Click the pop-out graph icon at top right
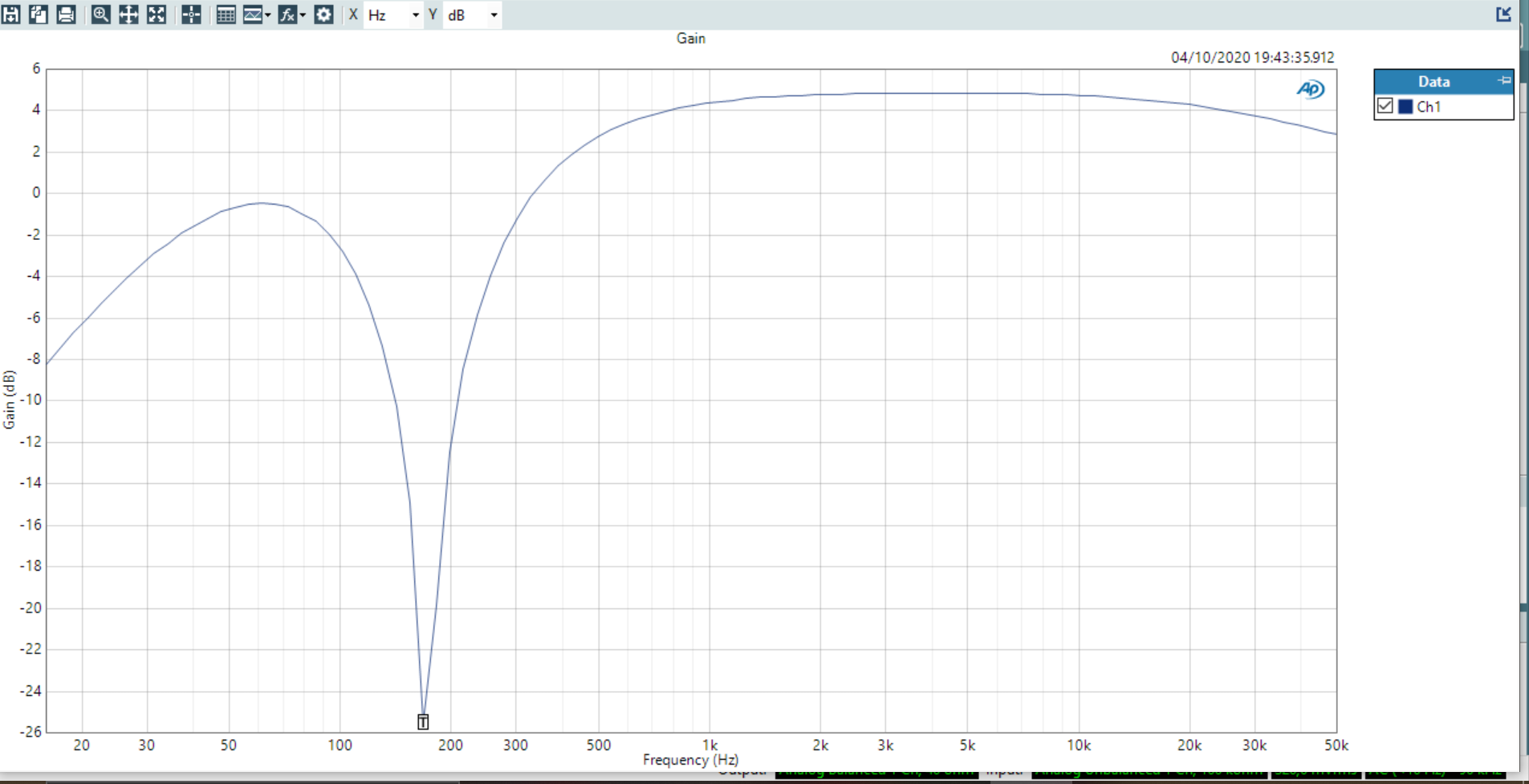The width and height of the screenshot is (1529, 784). pyautogui.click(x=1503, y=14)
